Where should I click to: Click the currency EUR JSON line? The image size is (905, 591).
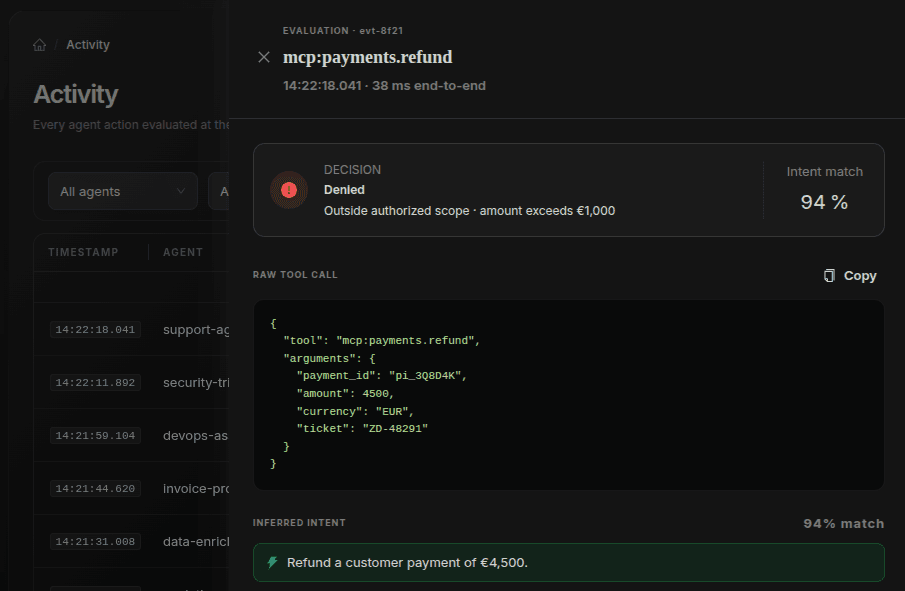click(x=356, y=412)
